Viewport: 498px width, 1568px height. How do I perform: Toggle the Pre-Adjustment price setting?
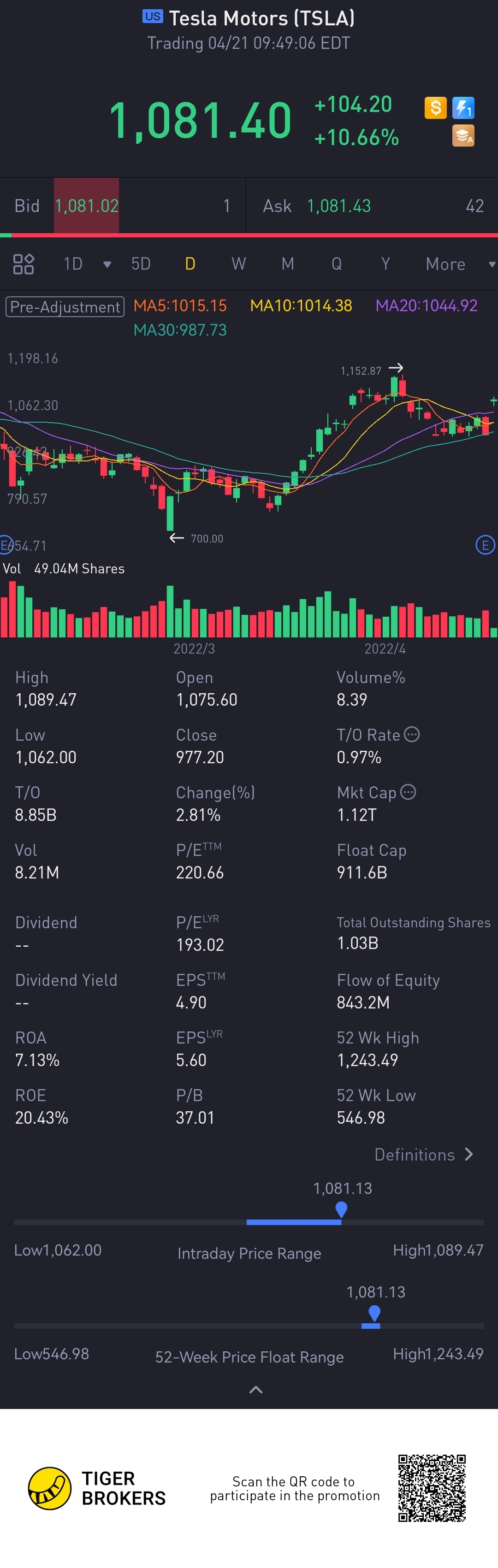[x=65, y=307]
